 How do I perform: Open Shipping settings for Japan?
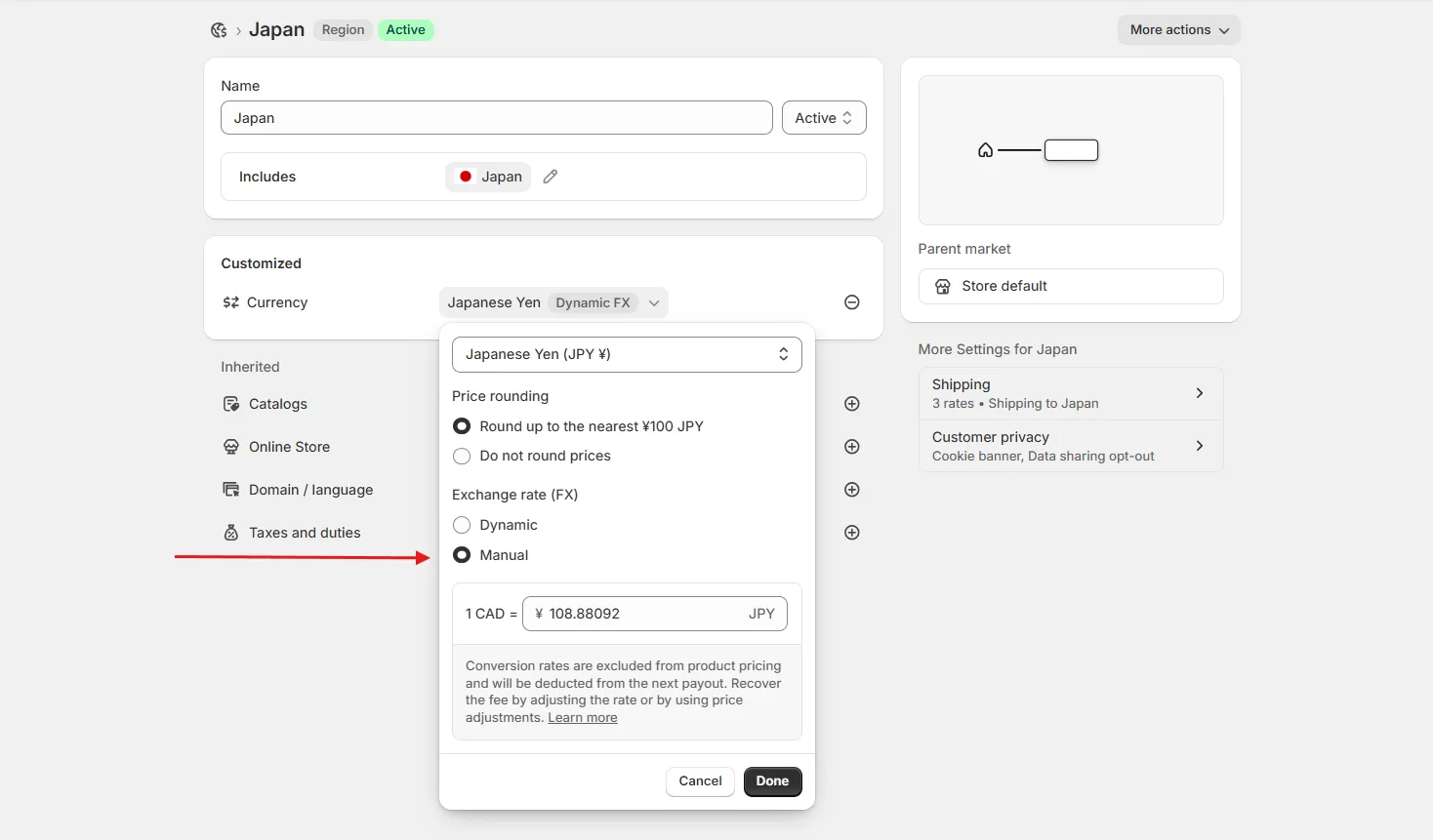pyautogui.click(x=1071, y=393)
